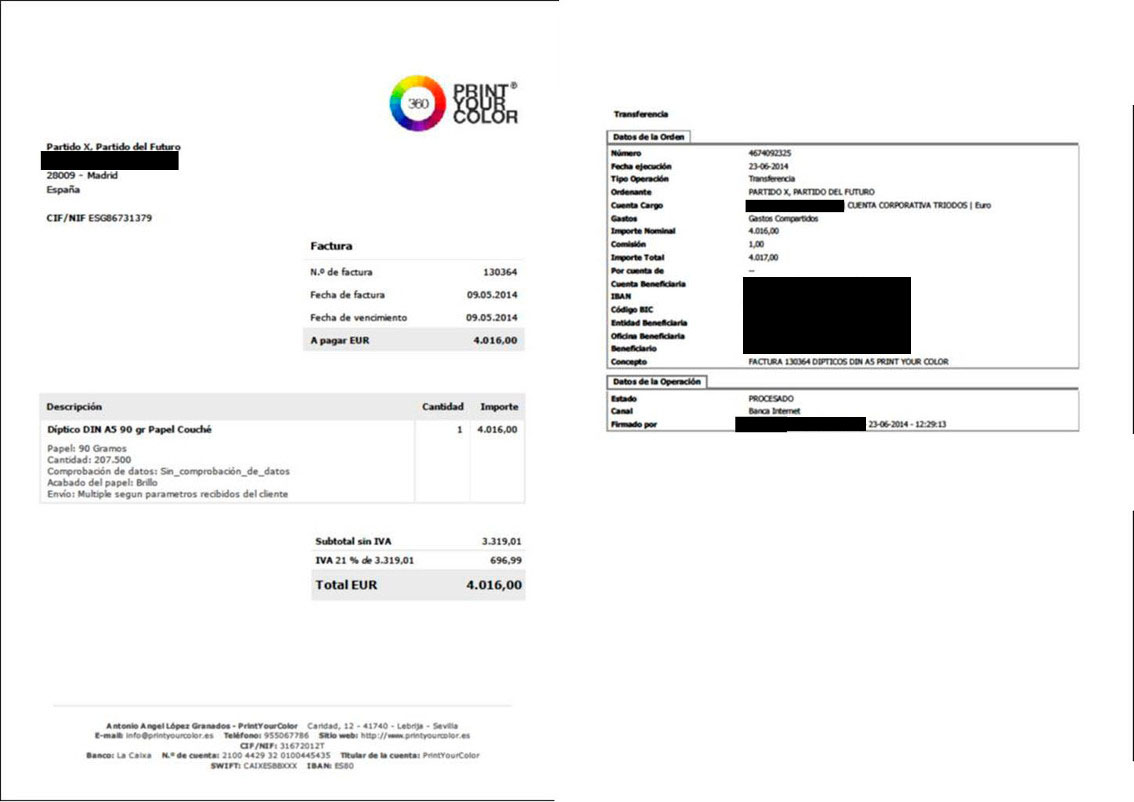The image size is (1134, 802).
Task: Click 'Titular de la cuenta: PrintYourColor' entry
Action: click(409, 756)
